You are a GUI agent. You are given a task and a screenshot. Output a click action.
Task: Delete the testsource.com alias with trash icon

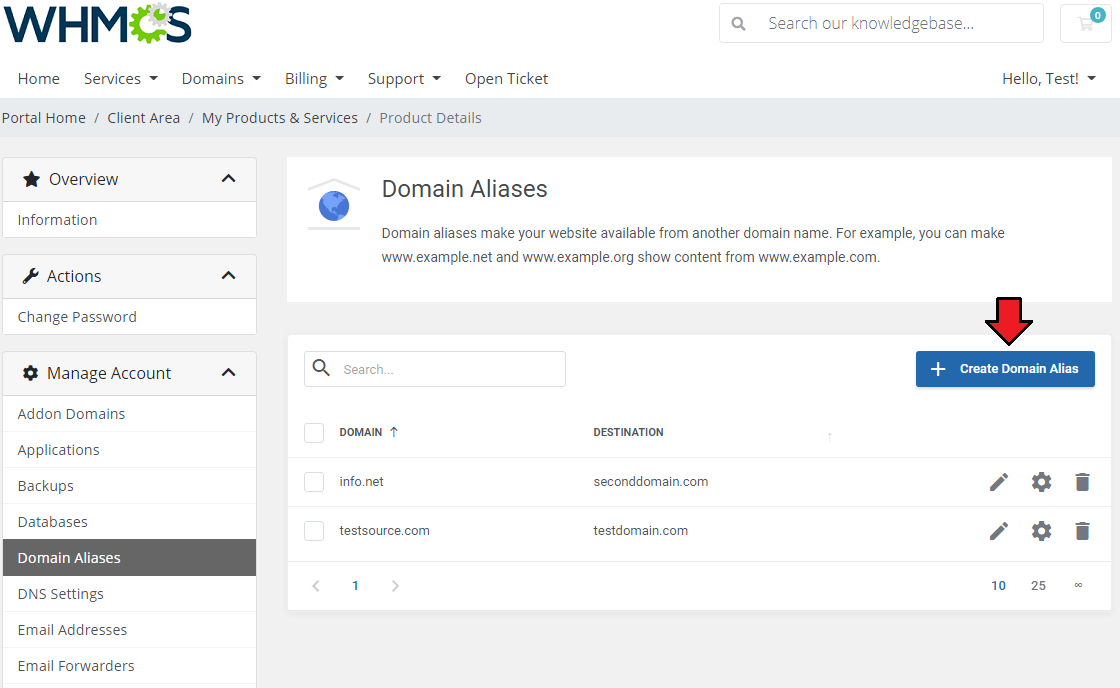[x=1082, y=531]
